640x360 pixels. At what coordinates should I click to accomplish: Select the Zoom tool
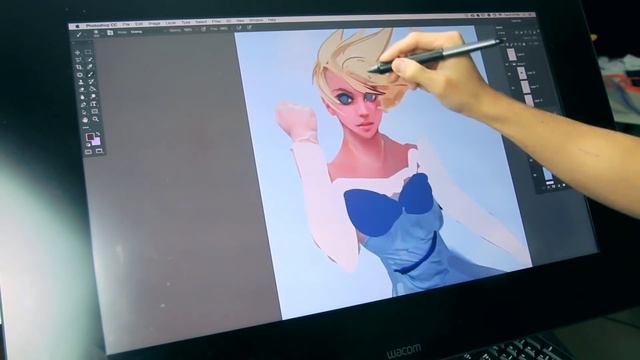(96, 119)
